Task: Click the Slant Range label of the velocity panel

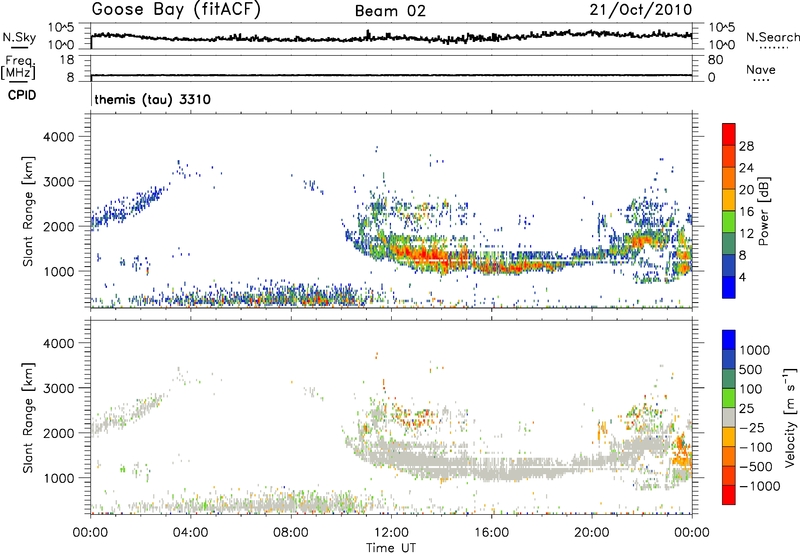Action: pos(28,417)
